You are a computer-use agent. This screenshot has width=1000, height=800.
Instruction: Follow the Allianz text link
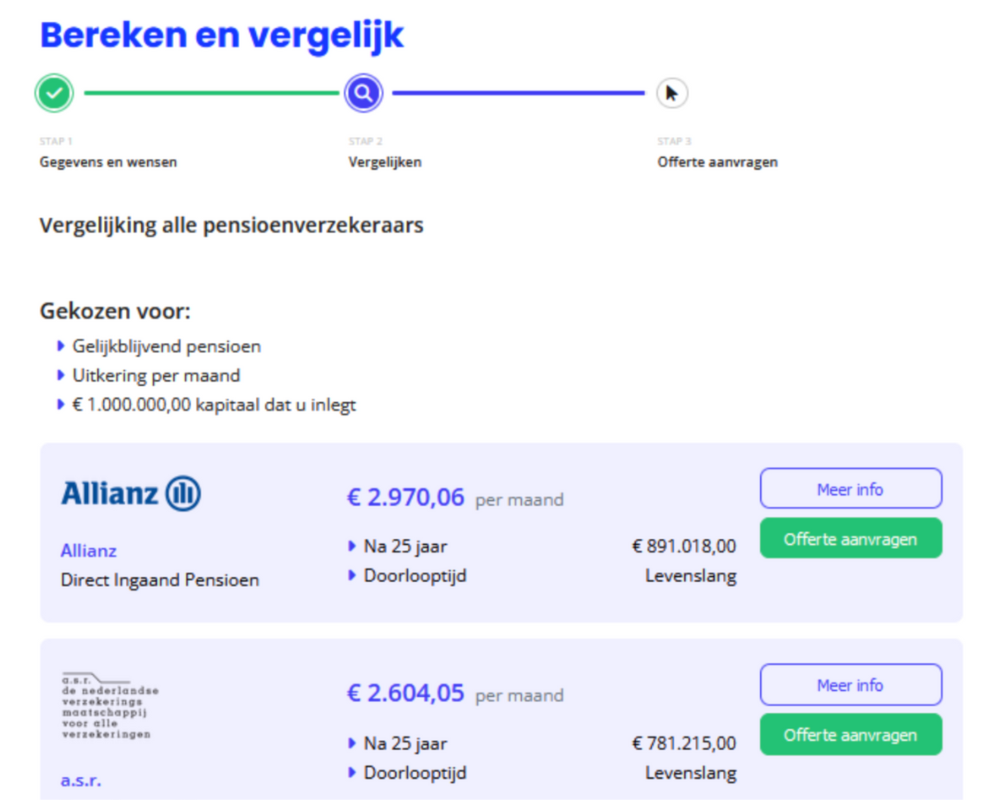[88, 551]
